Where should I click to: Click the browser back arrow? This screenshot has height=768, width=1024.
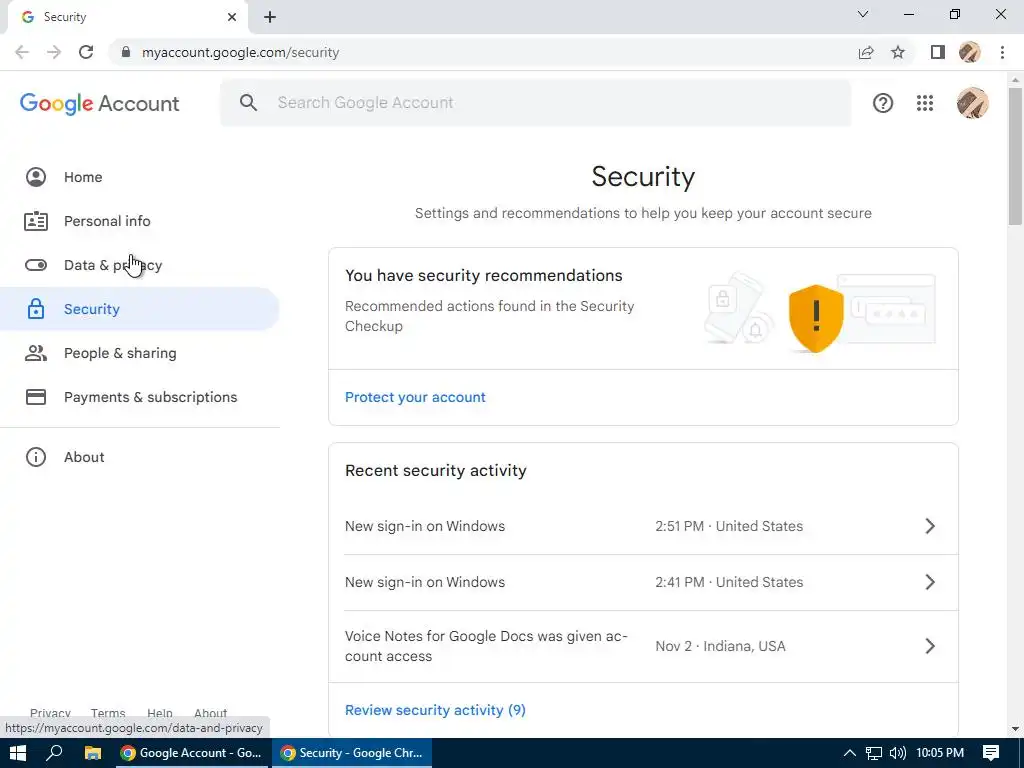[x=22, y=52]
